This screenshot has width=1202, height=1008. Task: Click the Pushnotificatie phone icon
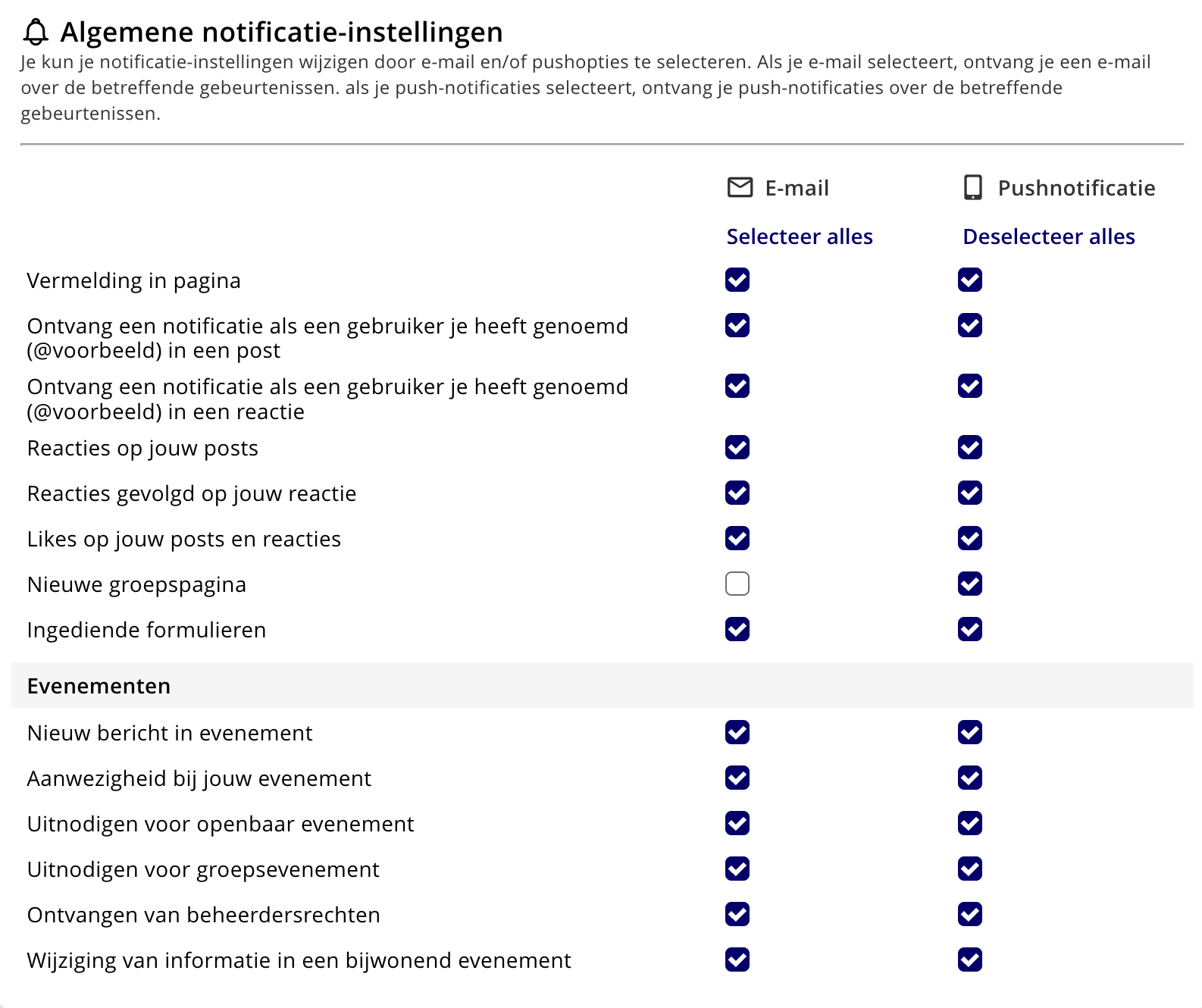973,187
